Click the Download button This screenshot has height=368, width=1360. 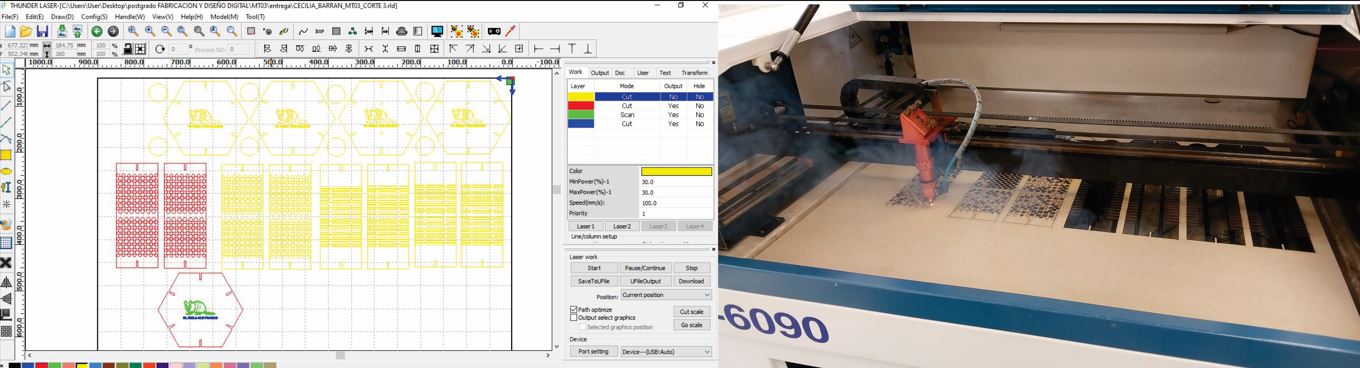tap(691, 281)
